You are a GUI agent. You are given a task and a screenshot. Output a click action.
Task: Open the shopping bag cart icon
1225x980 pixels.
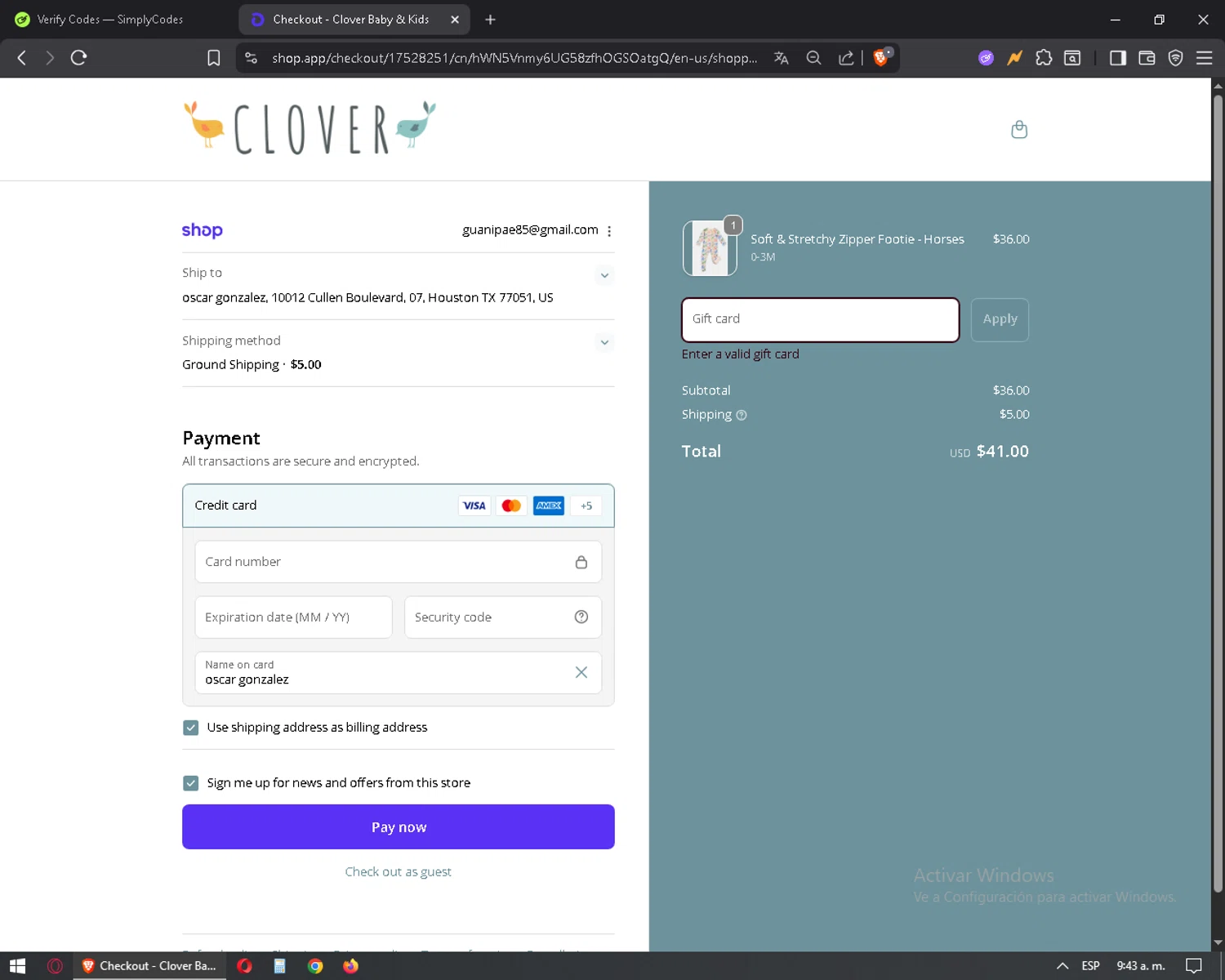1019,130
